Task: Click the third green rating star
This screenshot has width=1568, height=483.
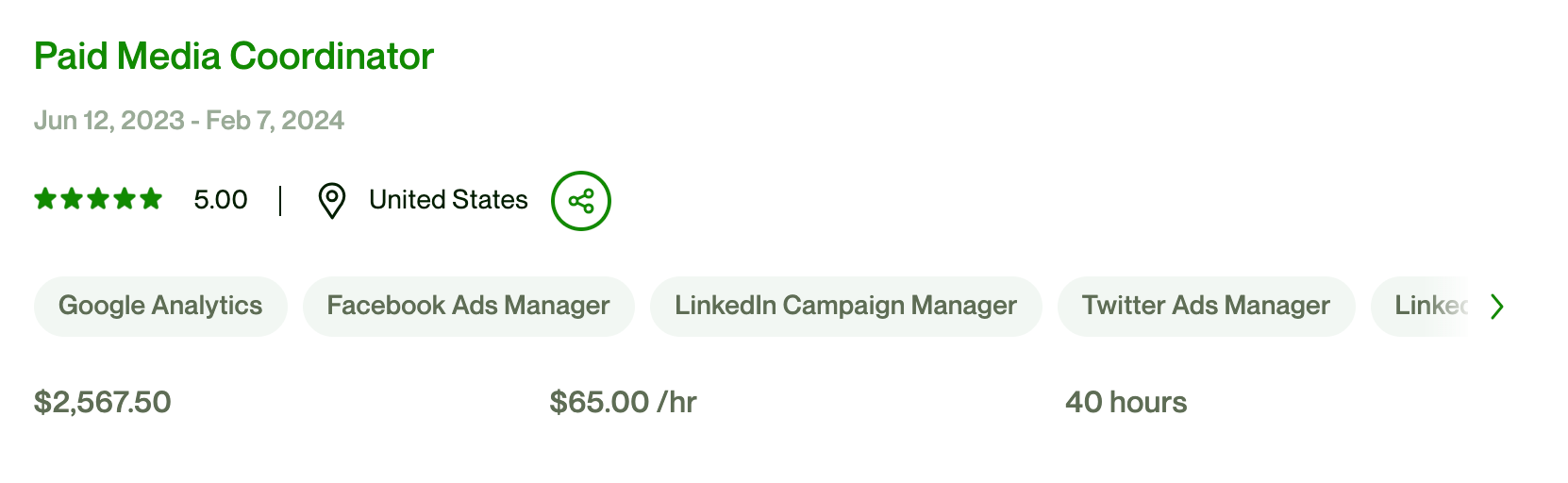Action: point(98,199)
